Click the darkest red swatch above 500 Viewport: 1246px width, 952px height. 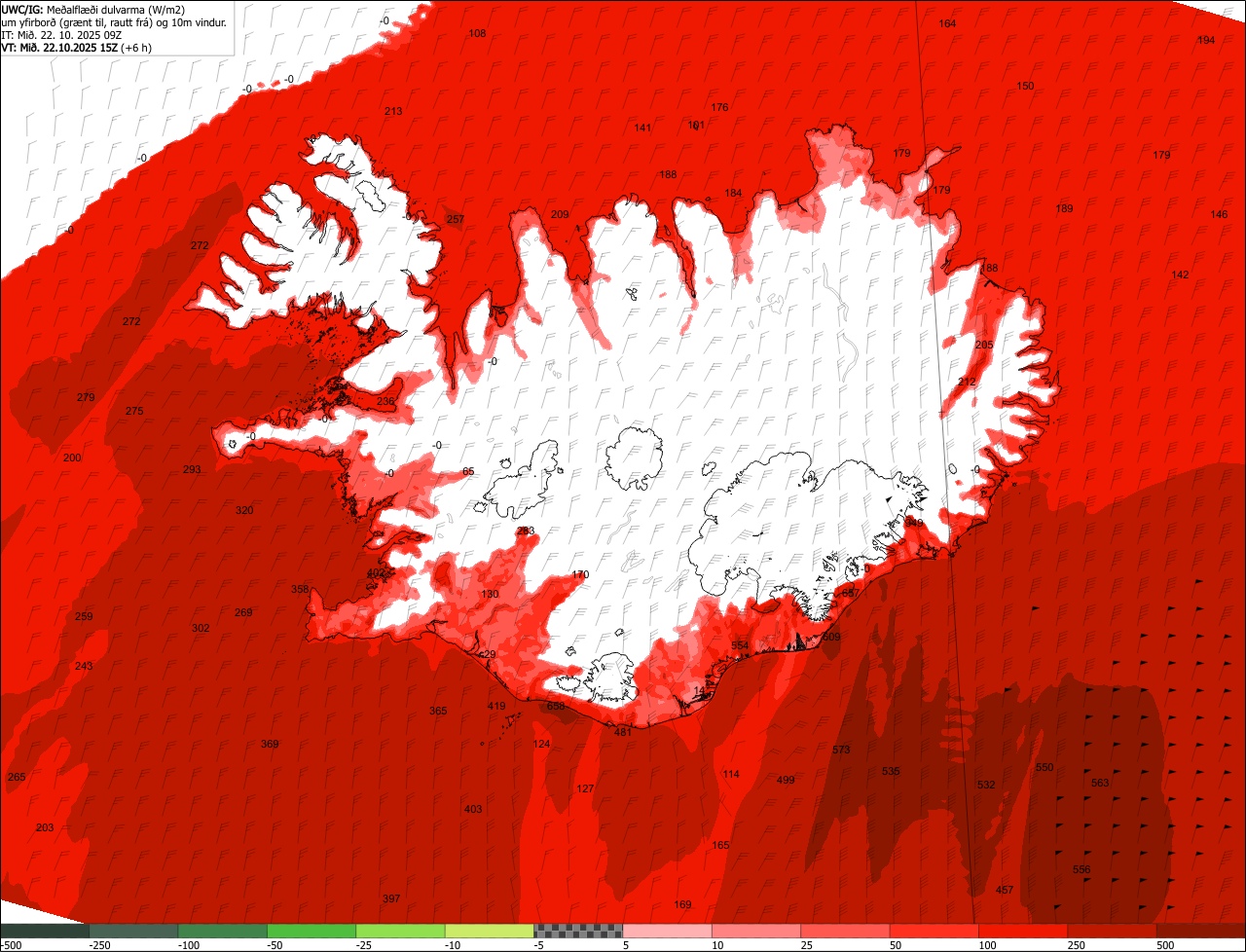(1201, 931)
